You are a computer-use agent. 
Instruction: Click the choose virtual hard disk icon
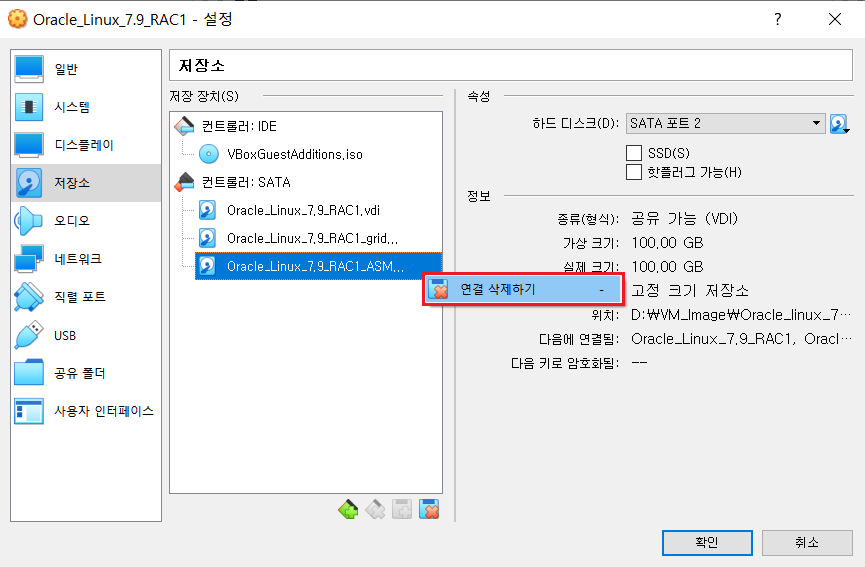(x=839, y=124)
